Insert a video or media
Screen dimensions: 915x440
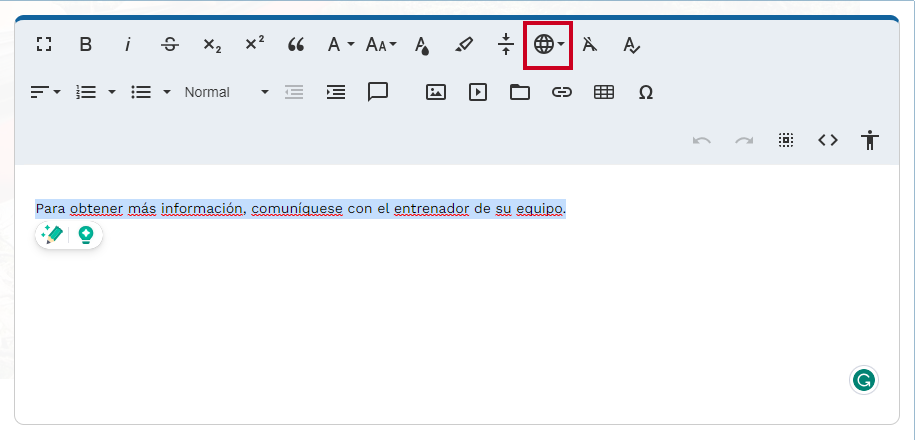478,92
